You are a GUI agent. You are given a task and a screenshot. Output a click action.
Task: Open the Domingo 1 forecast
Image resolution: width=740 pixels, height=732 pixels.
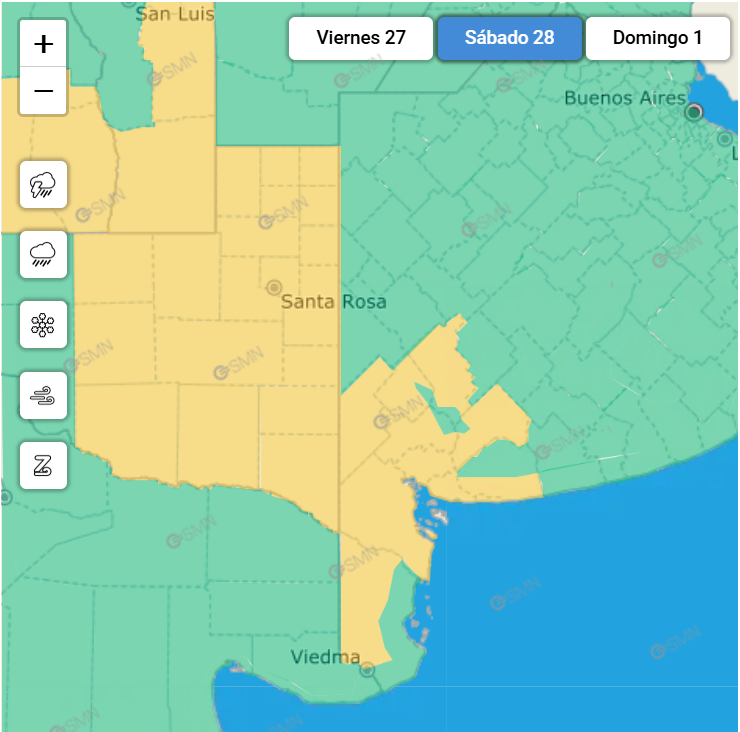[x=657, y=38]
